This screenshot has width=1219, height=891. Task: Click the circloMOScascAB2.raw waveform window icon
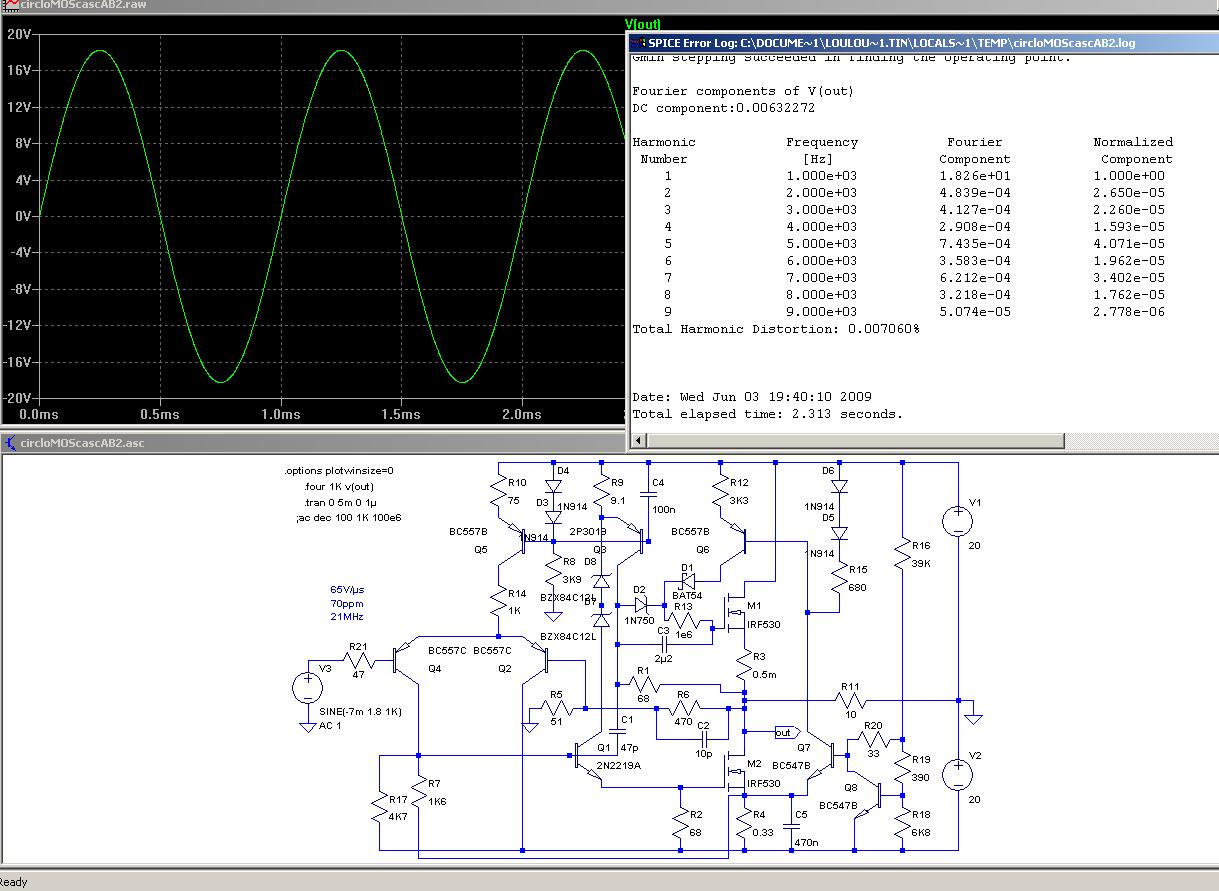(8, 6)
